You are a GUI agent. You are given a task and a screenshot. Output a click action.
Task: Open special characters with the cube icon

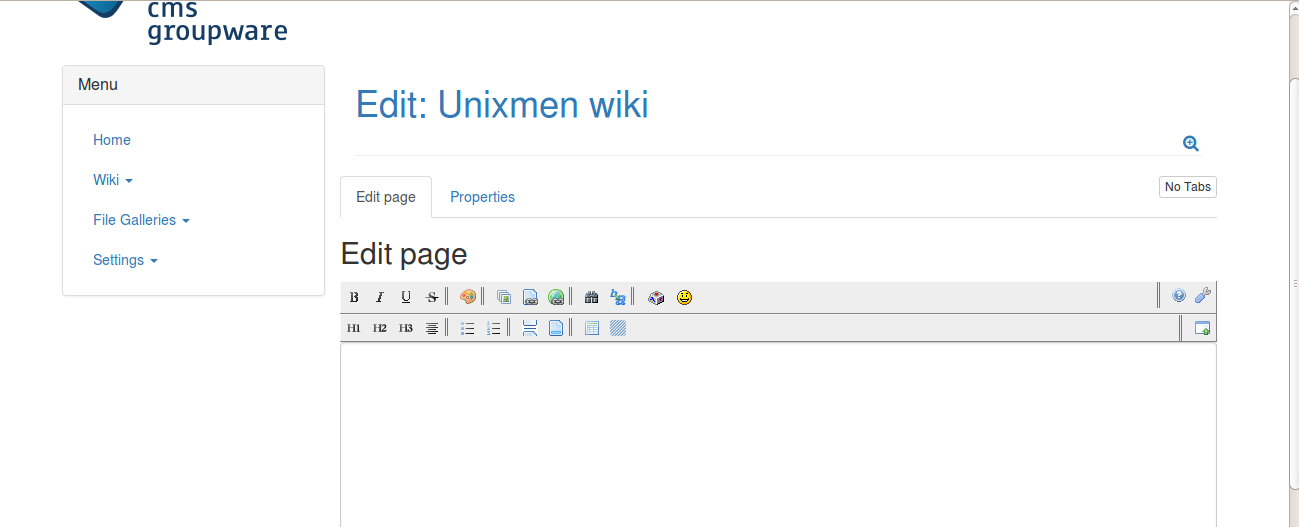(x=656, y=297)
